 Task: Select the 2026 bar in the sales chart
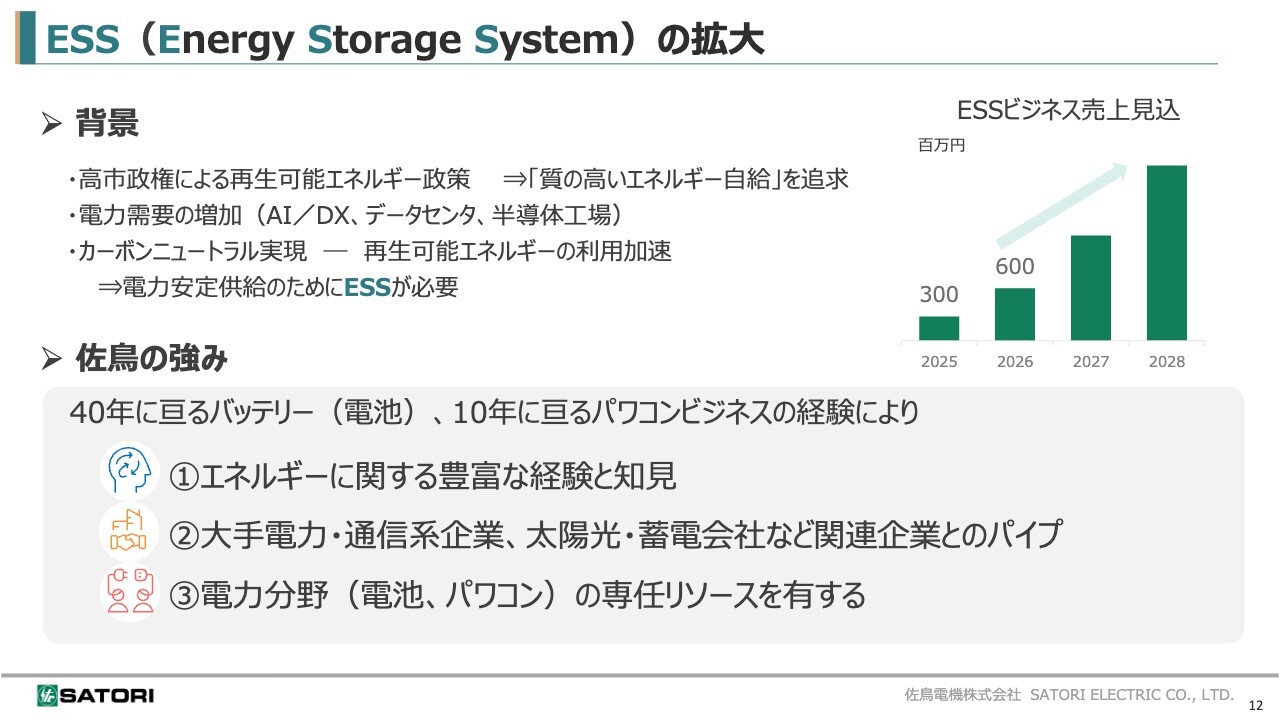(1014, 314)
